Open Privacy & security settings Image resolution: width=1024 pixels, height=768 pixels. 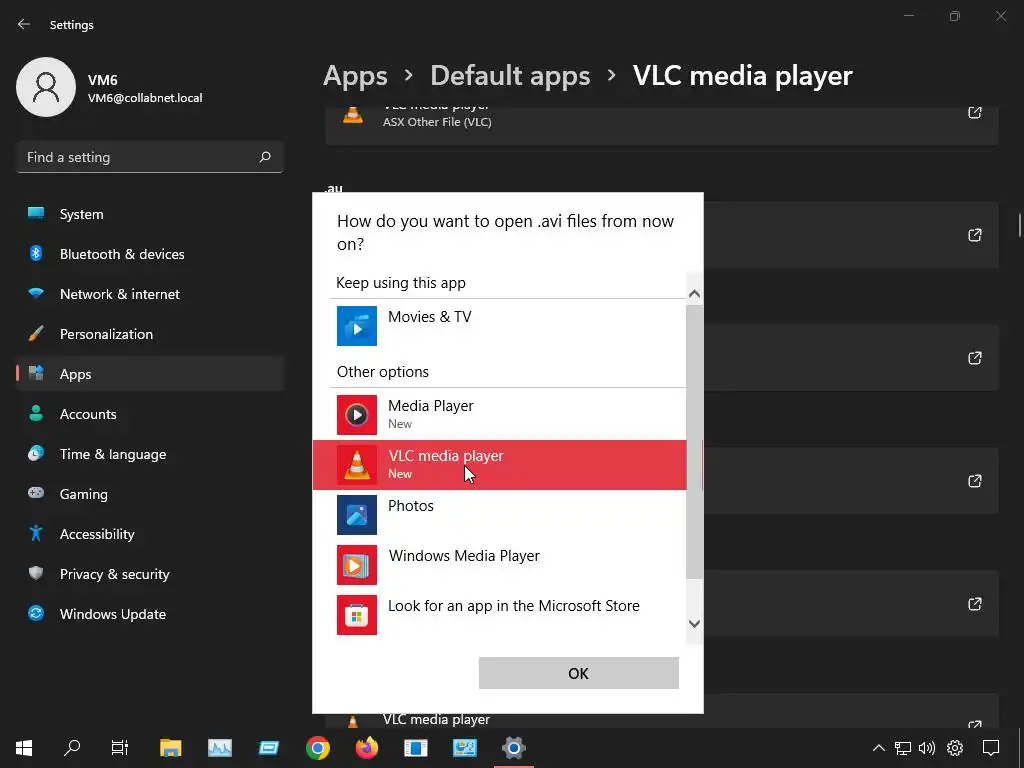tap(150, 574)
